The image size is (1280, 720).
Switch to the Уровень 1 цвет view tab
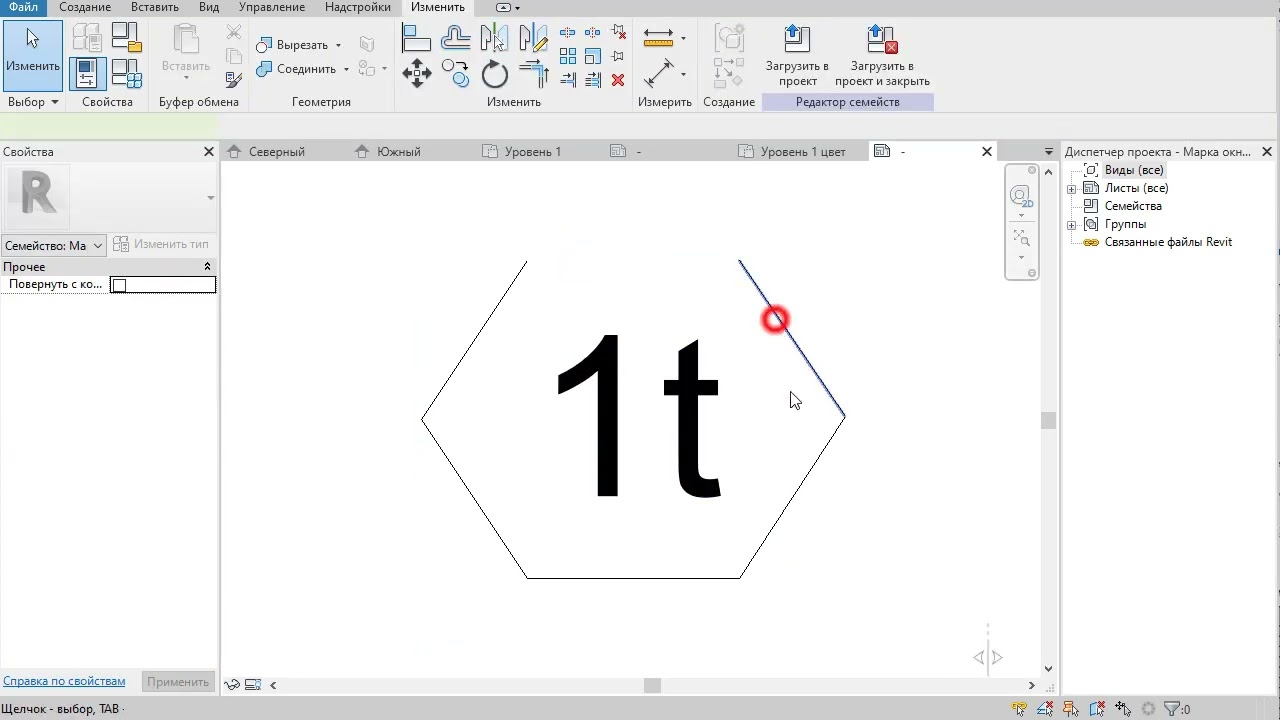pyautogui.click(x=792, y=152)
